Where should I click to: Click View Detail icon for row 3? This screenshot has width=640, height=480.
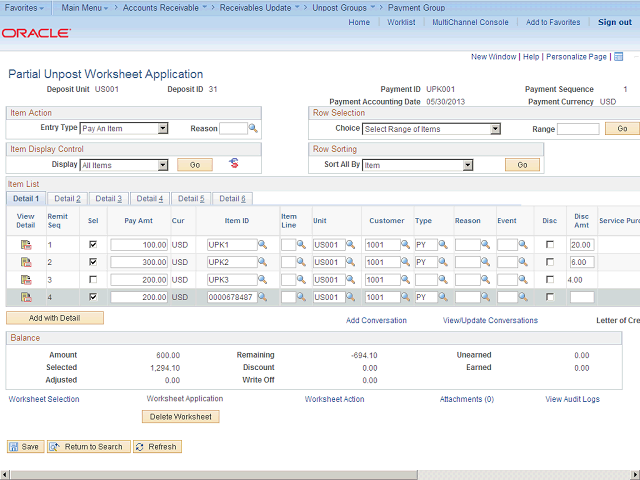[x=25, y=280]
